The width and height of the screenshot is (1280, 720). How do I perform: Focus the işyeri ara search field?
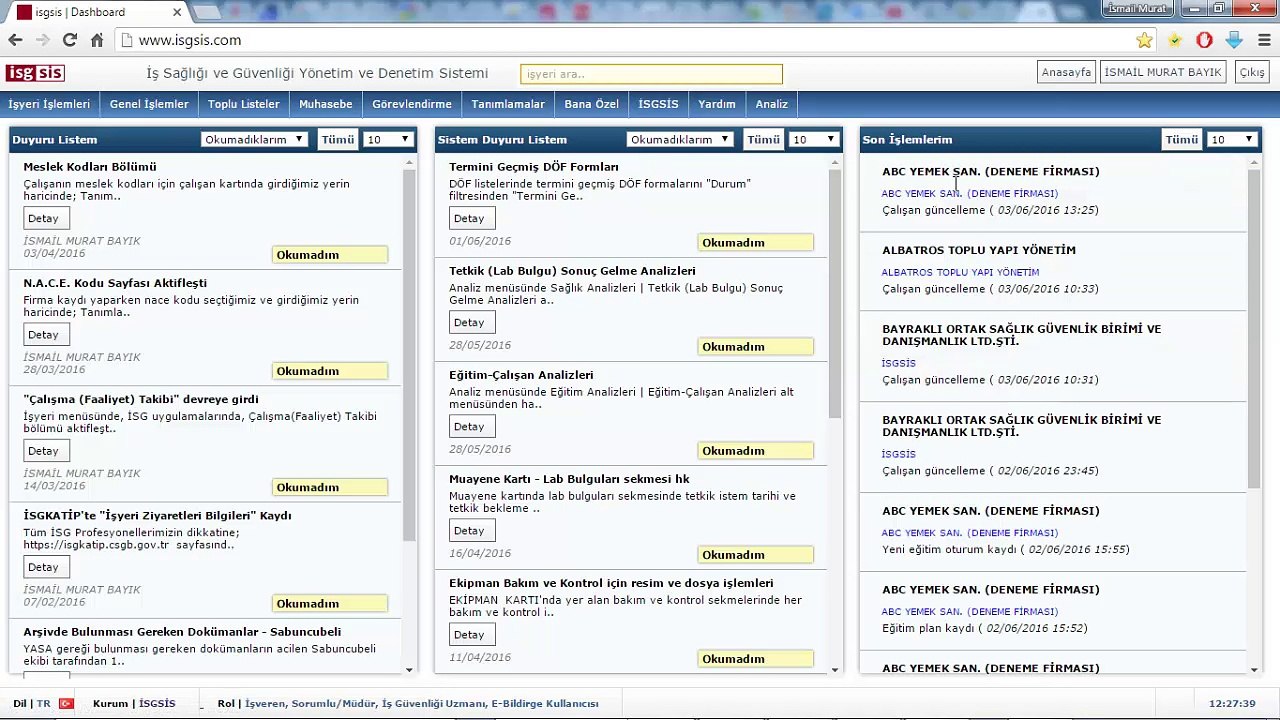(x=651, y=74)
